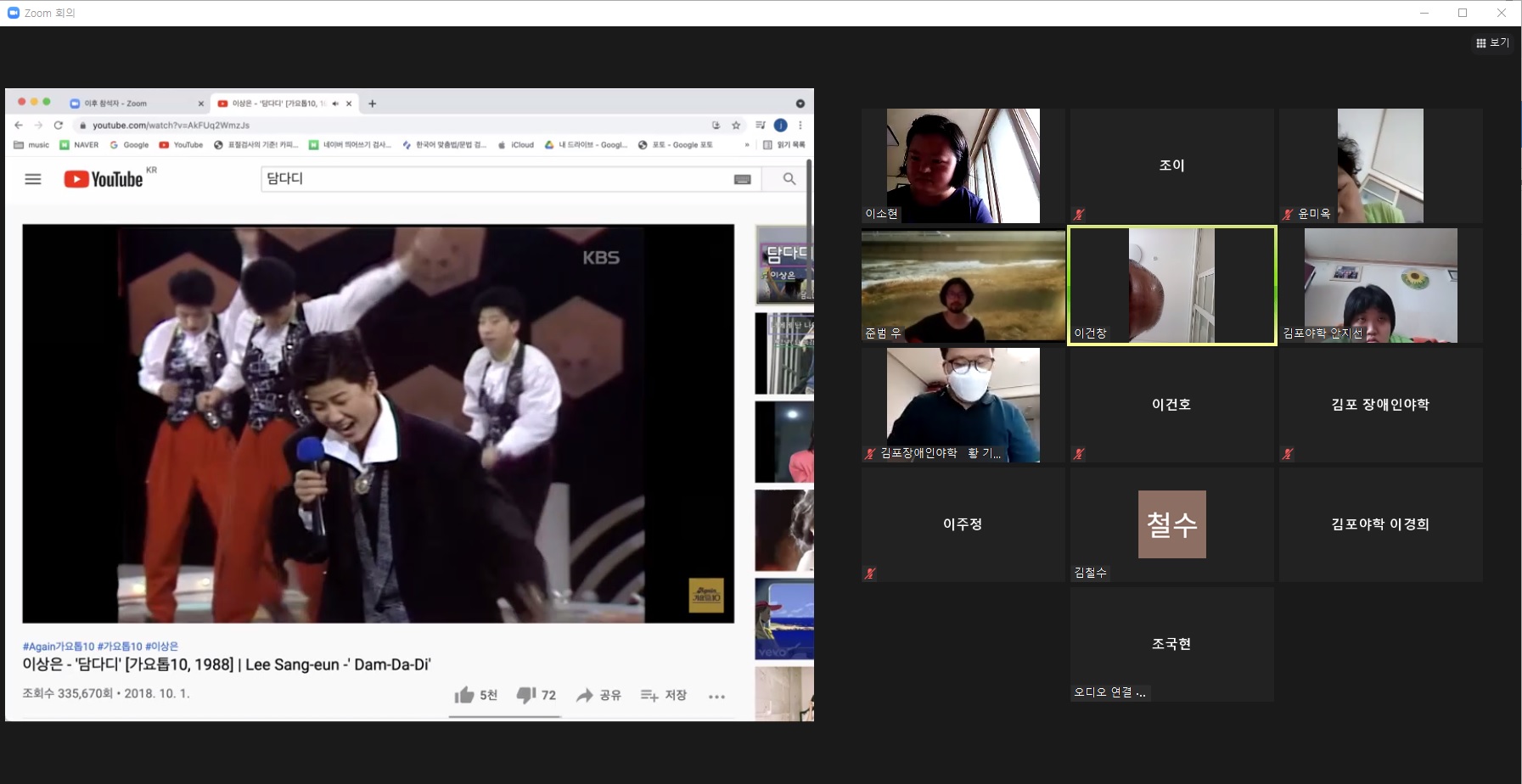Select participant tile 김포 장애인야학
The width and height of the screenshot is (1522, 784).
click(1381, 405)
